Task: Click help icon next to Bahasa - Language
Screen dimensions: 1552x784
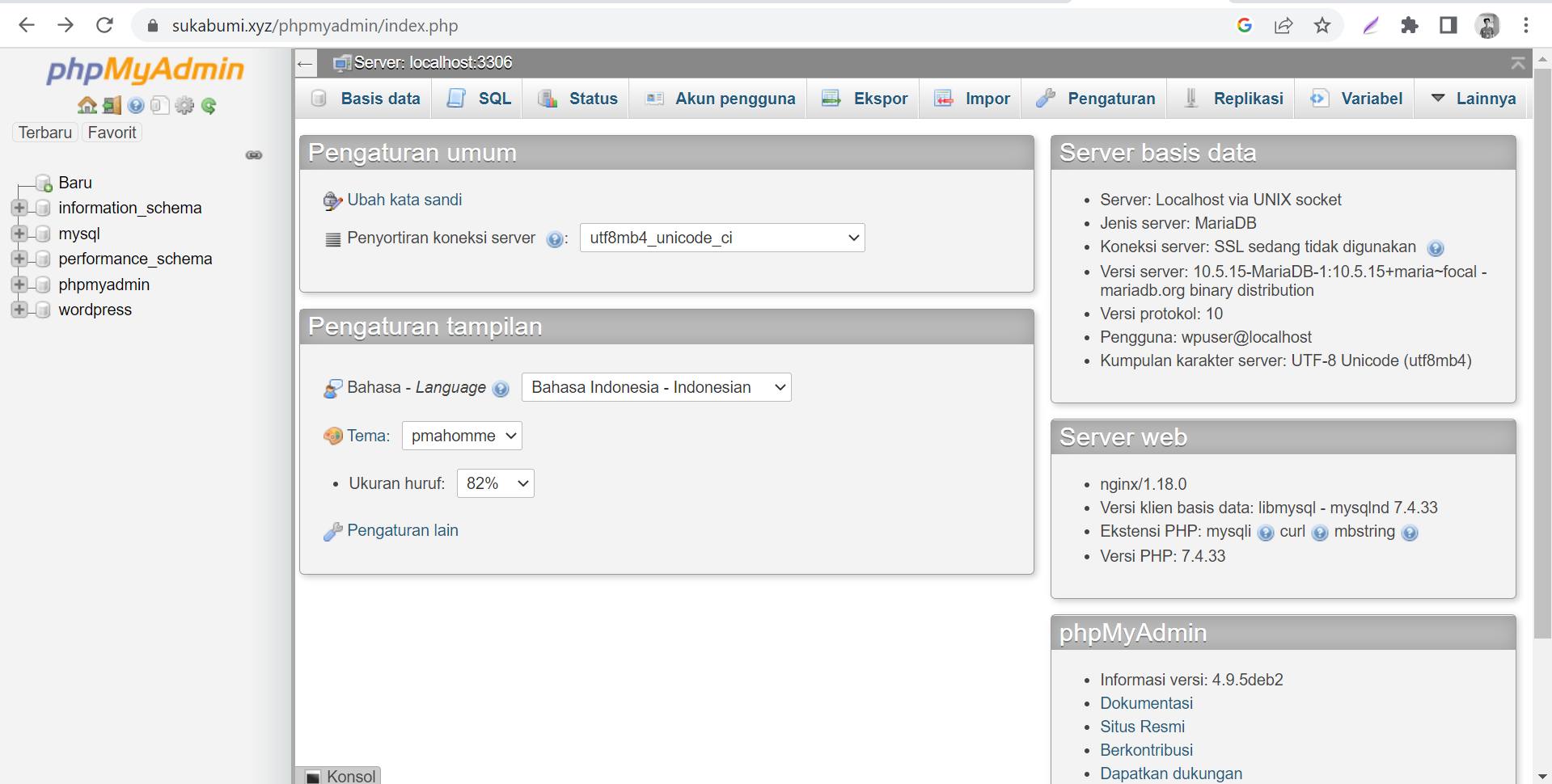Action: tap(501, 389)
